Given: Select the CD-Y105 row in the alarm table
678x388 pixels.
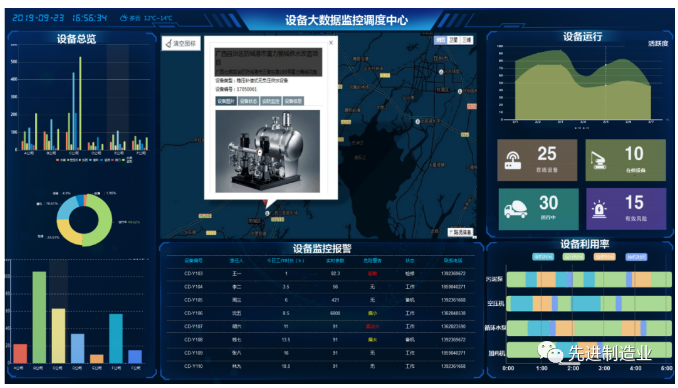Looking at the screenshot, I should (x=321, y=300).
